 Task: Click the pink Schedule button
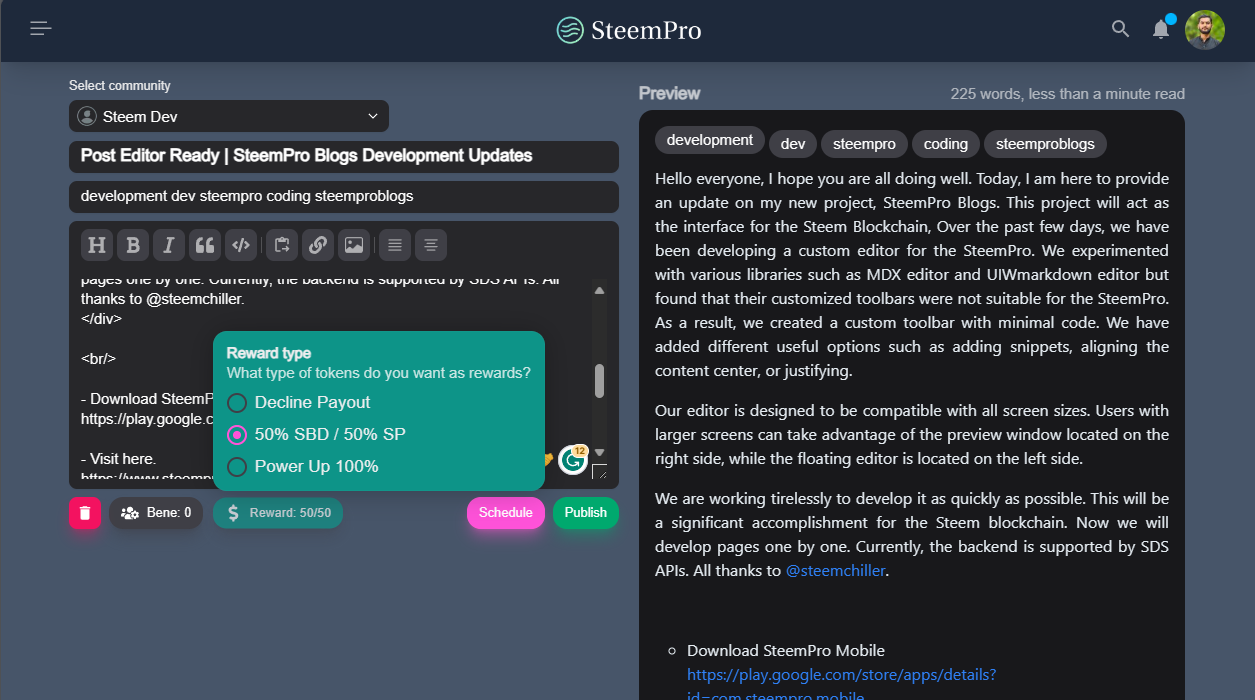[506, 513]
